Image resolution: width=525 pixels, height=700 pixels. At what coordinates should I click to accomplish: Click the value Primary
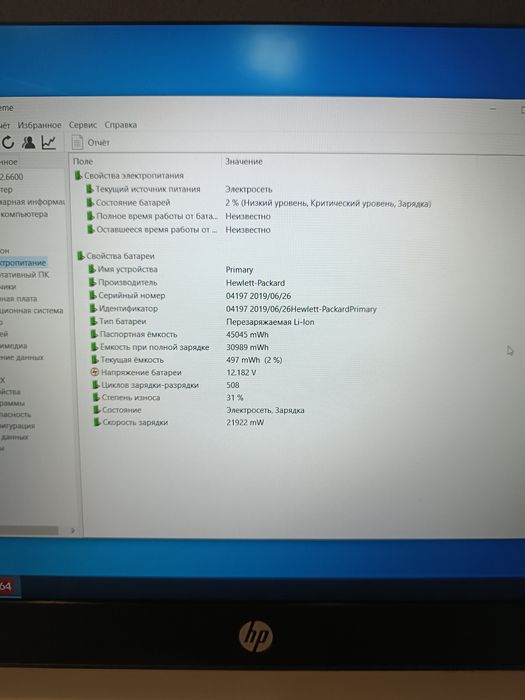(239, 270)
